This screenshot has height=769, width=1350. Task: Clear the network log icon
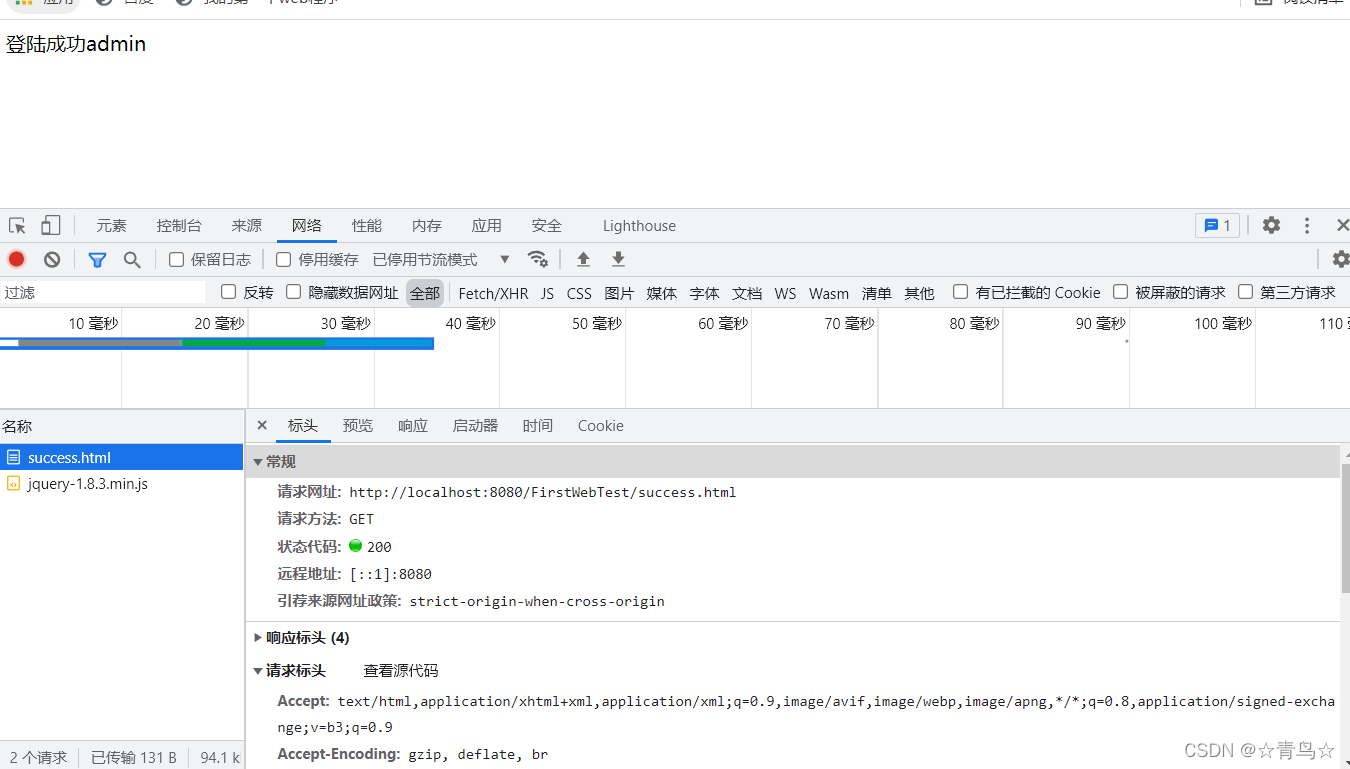point(52,259)
